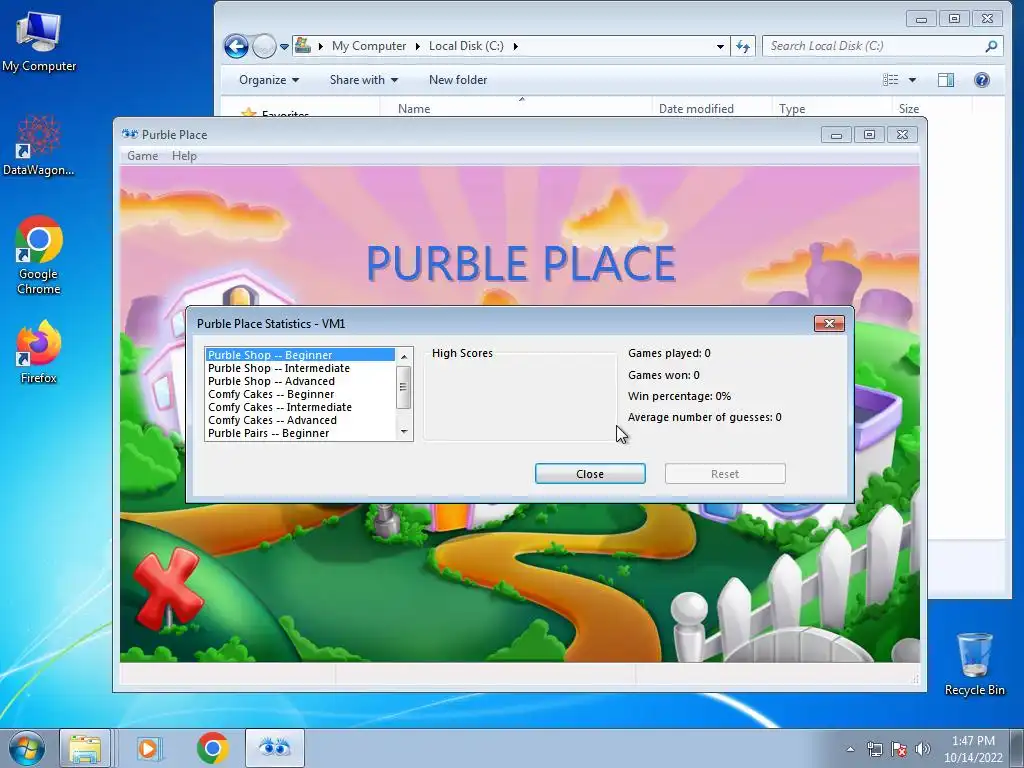This screenshot has width=1024, height=768.
Task: Click the taskbar clock and date
Action: (972, 749)
